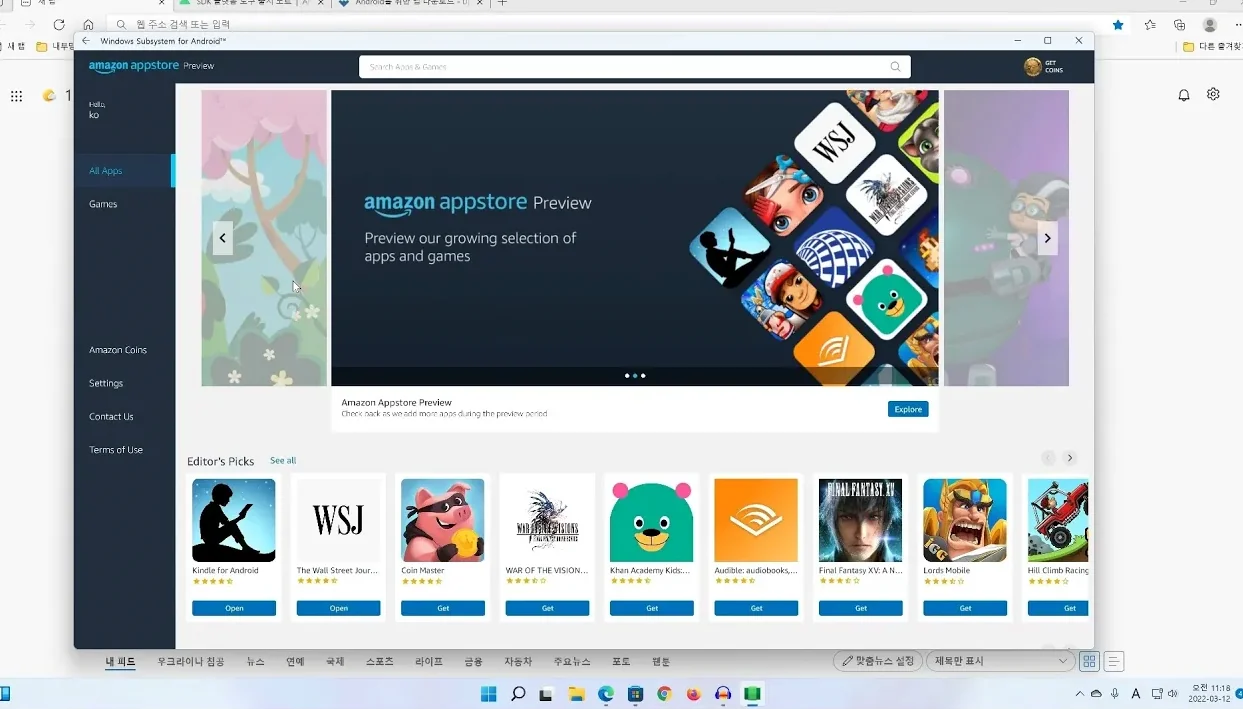Select the Hill Climb Racing icon
Viewport: 1243px width, 709px height.
point(1058,520)
